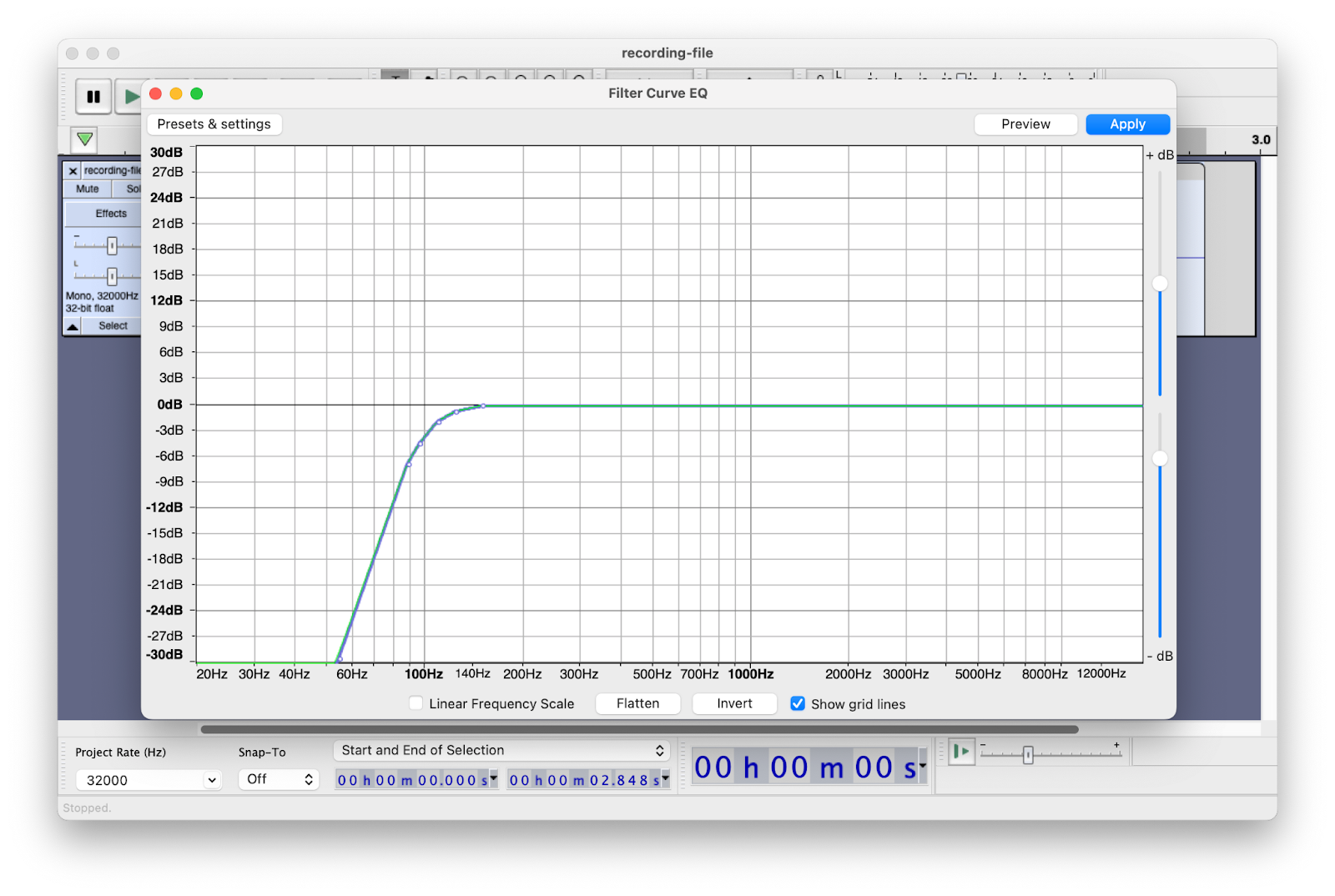Click Preview in Filter Curve EQ
The image size is (1335, 896).
pyautogui.click(x=1025, y=124)
